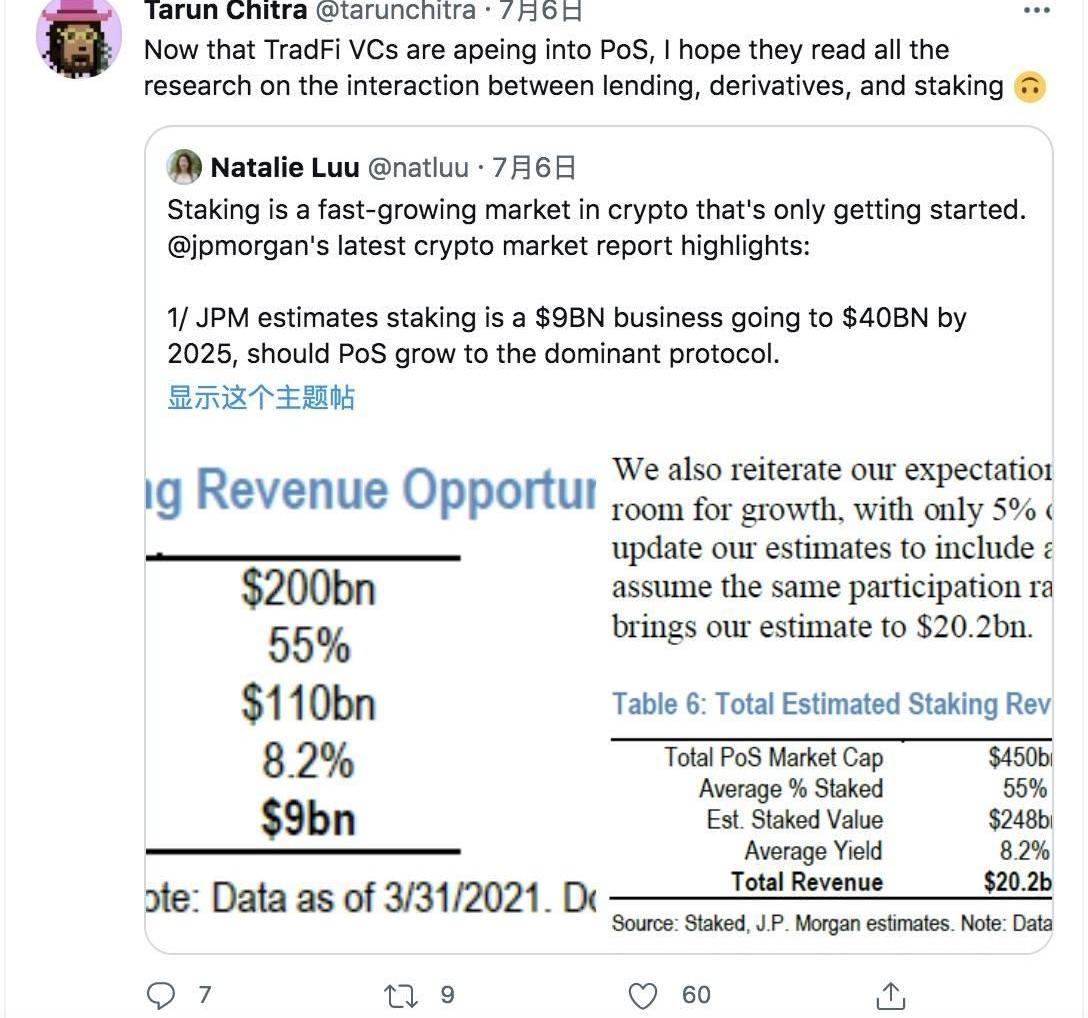Viewport: 1088px width, 1018px height.
Task: Click the share upload icon
Action: coord(890,995)
